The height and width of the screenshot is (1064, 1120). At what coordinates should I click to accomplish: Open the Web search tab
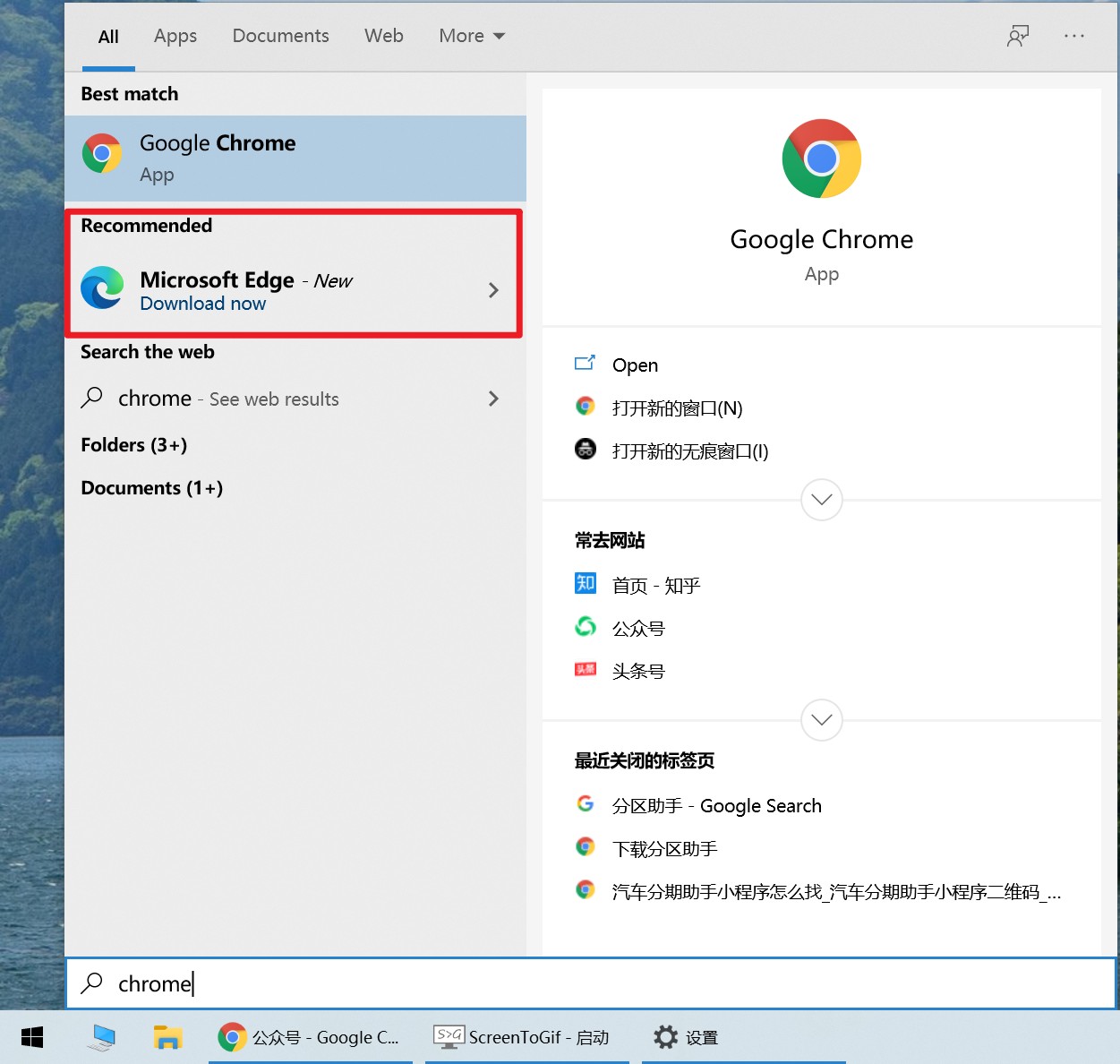point(384,36)
